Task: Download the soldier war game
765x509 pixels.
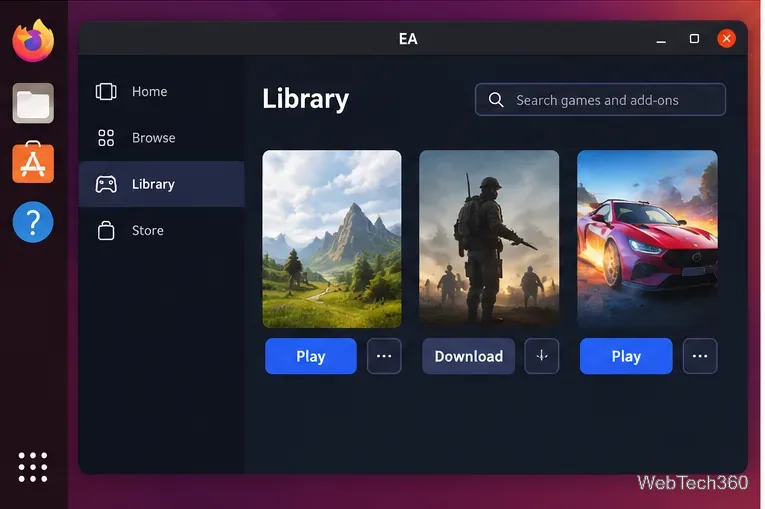Action: click(468, 356)
